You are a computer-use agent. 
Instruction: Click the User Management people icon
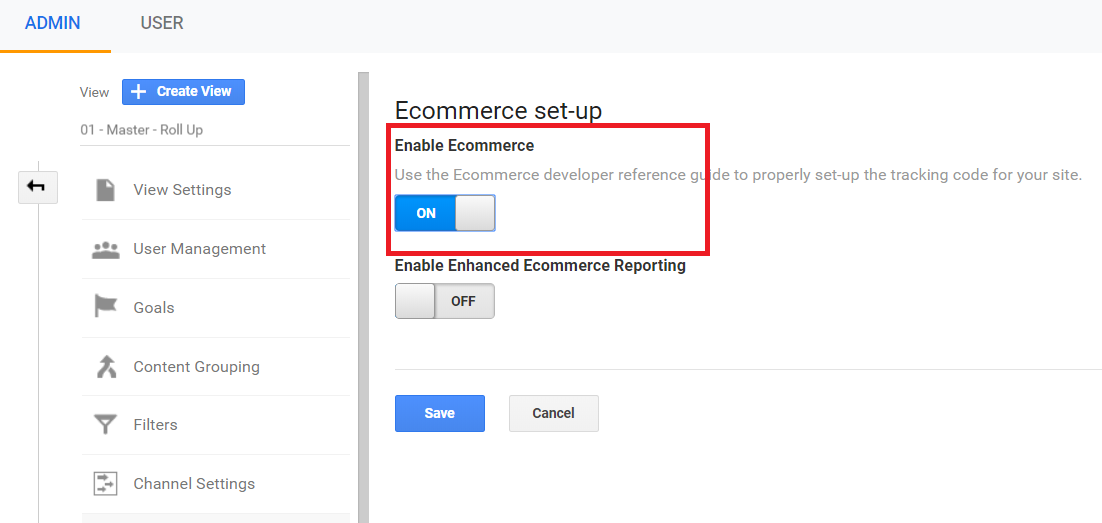tap(106, 250)
